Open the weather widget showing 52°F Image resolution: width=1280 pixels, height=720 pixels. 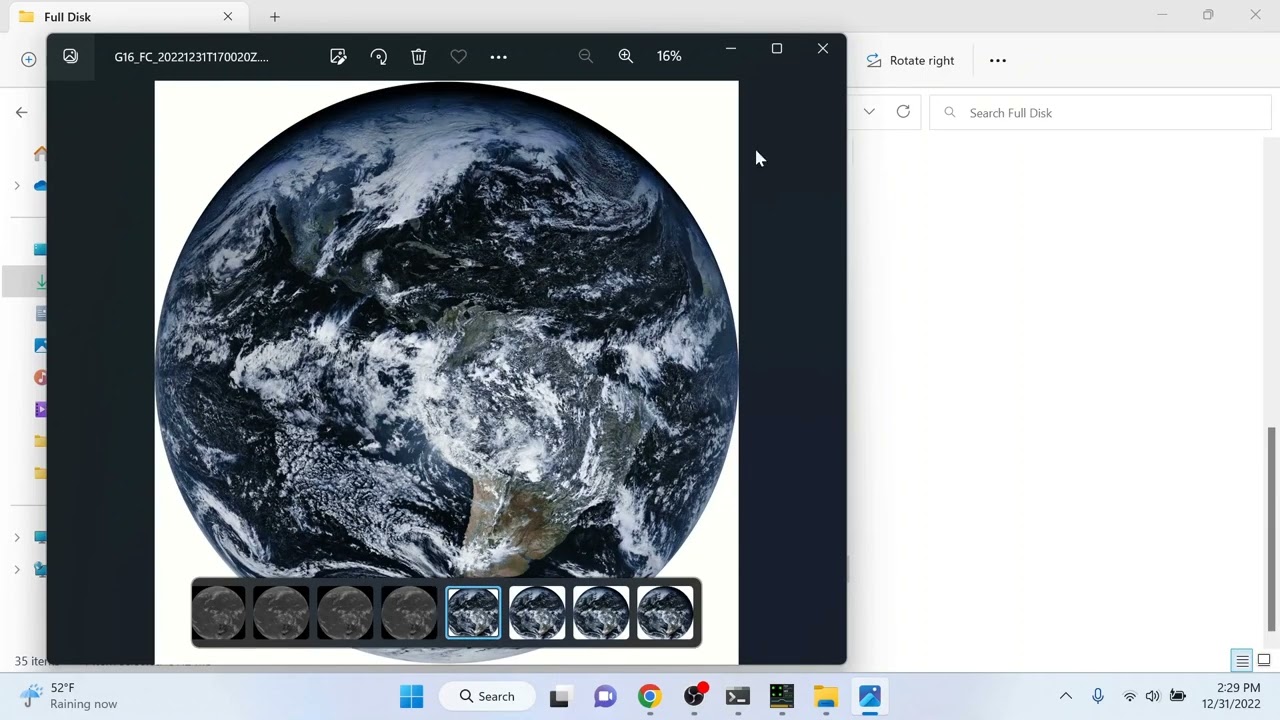click(x=70, y=696)
